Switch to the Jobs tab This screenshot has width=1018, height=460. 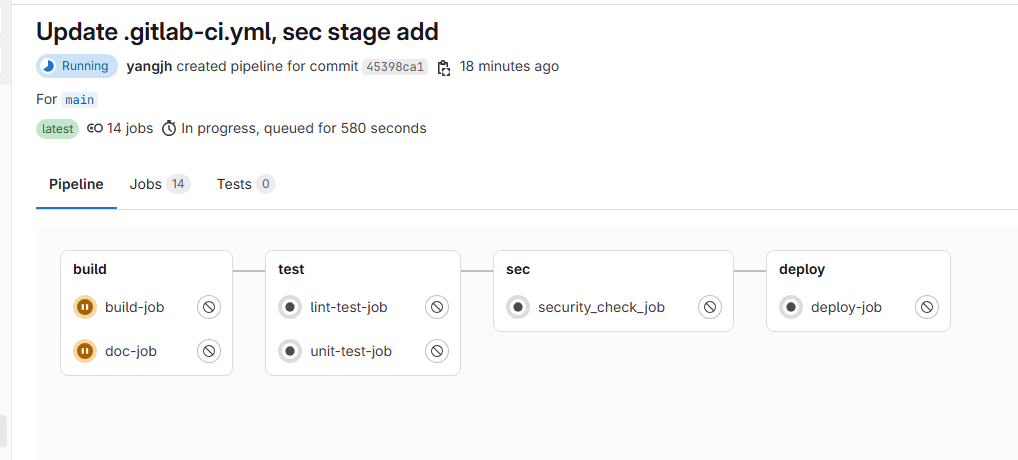coord(160,184)
